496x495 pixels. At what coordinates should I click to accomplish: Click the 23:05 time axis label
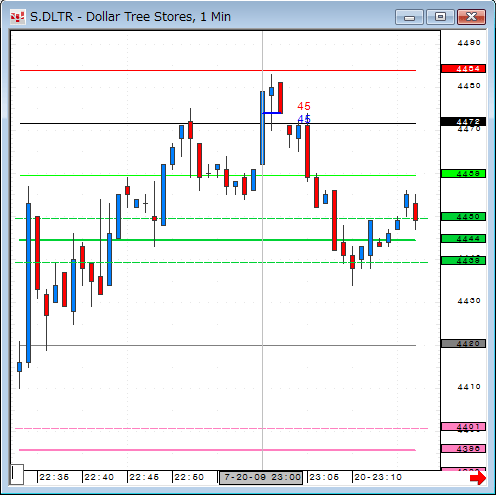pos(324,477)
